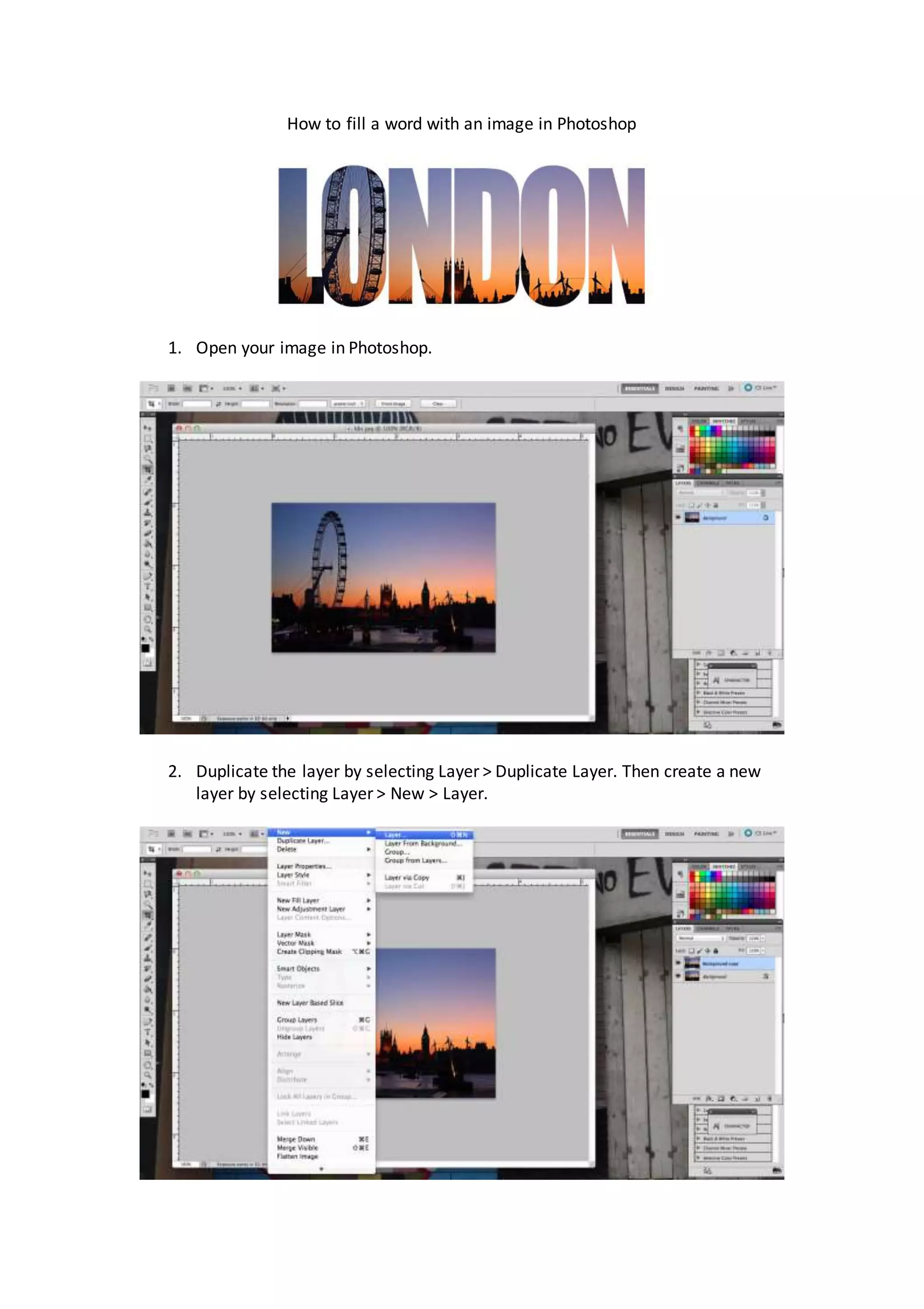The width and height of the screenshot is (924, 1309).
Task: Expand the New Fill Layer submenu arrow
Action: click(x=368, y=900)
